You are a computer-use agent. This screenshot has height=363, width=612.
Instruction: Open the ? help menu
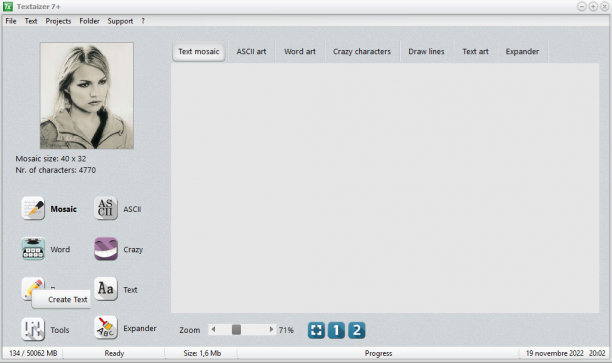tap(143, 21)
